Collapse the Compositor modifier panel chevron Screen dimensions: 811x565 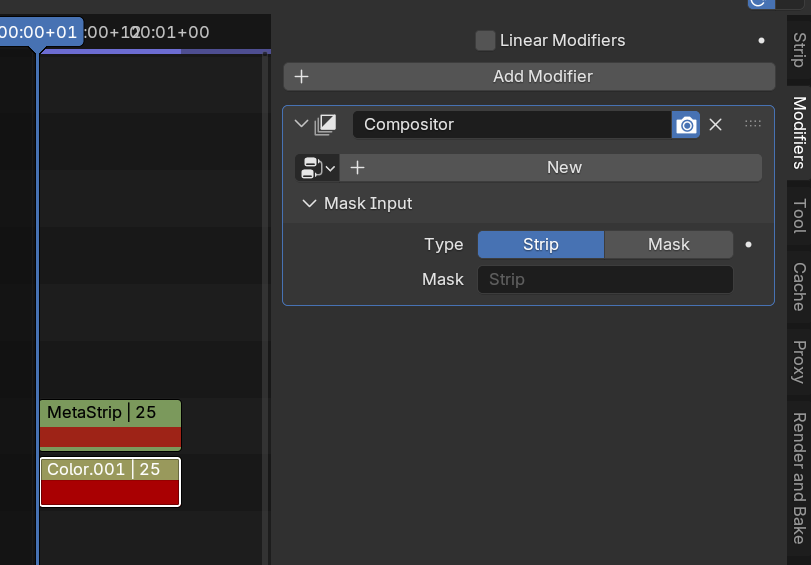tap(301, 124)
